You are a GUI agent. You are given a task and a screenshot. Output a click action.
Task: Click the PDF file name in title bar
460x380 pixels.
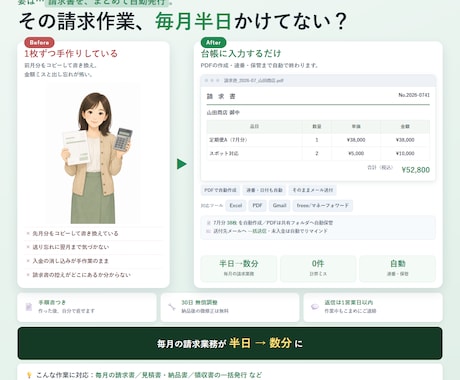click(x=253, y=80)
